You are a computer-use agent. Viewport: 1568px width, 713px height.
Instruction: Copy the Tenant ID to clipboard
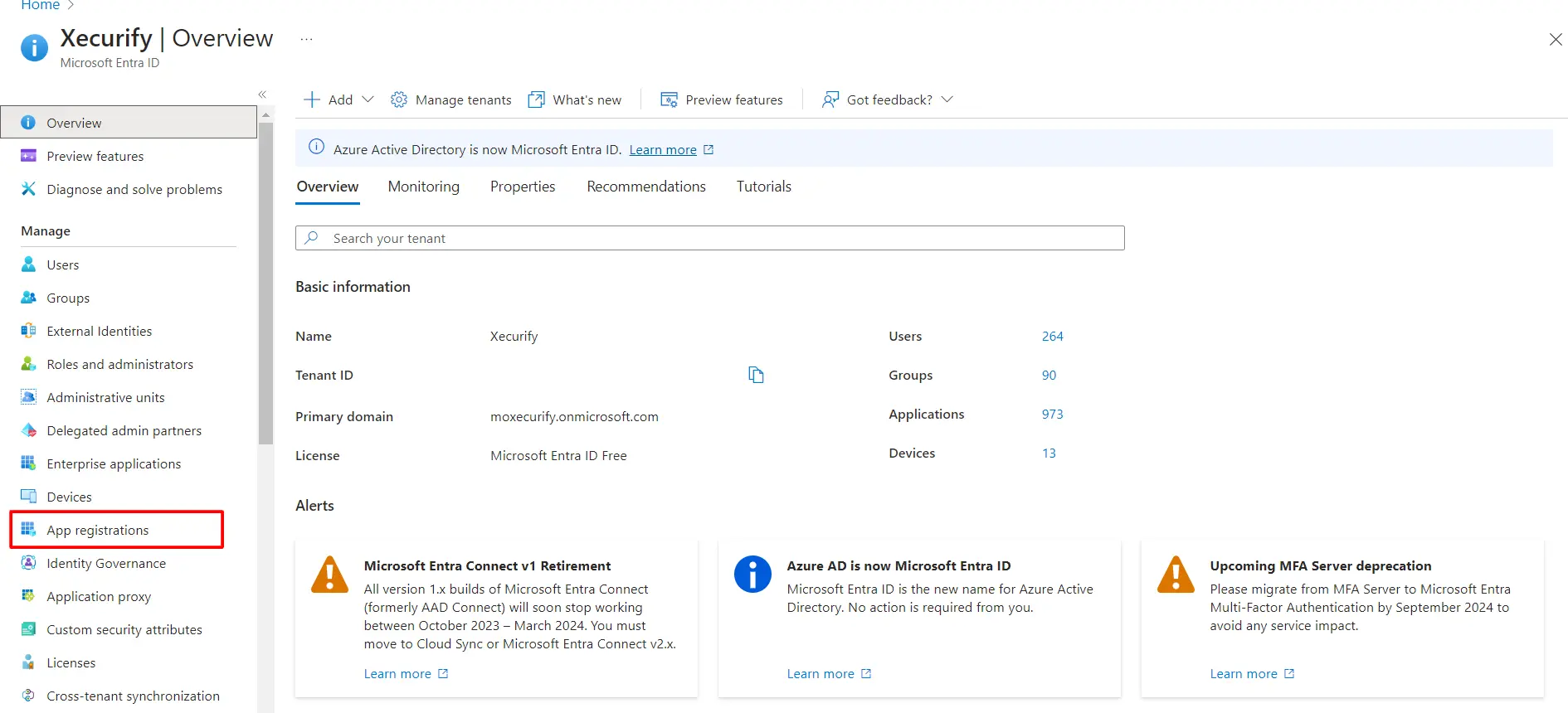tap(756, 375)
